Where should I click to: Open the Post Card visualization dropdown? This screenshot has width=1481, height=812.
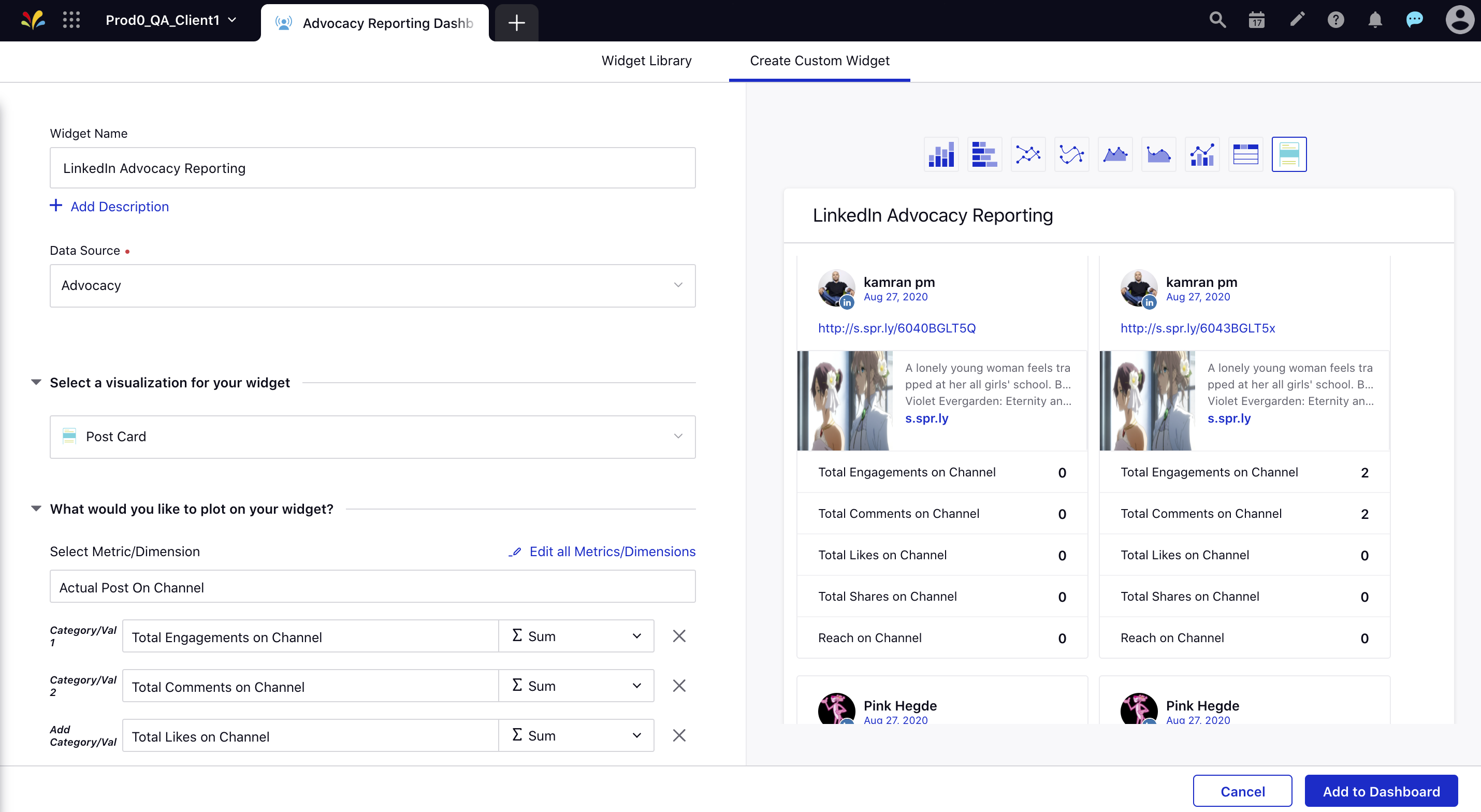(x=372, y=437)
